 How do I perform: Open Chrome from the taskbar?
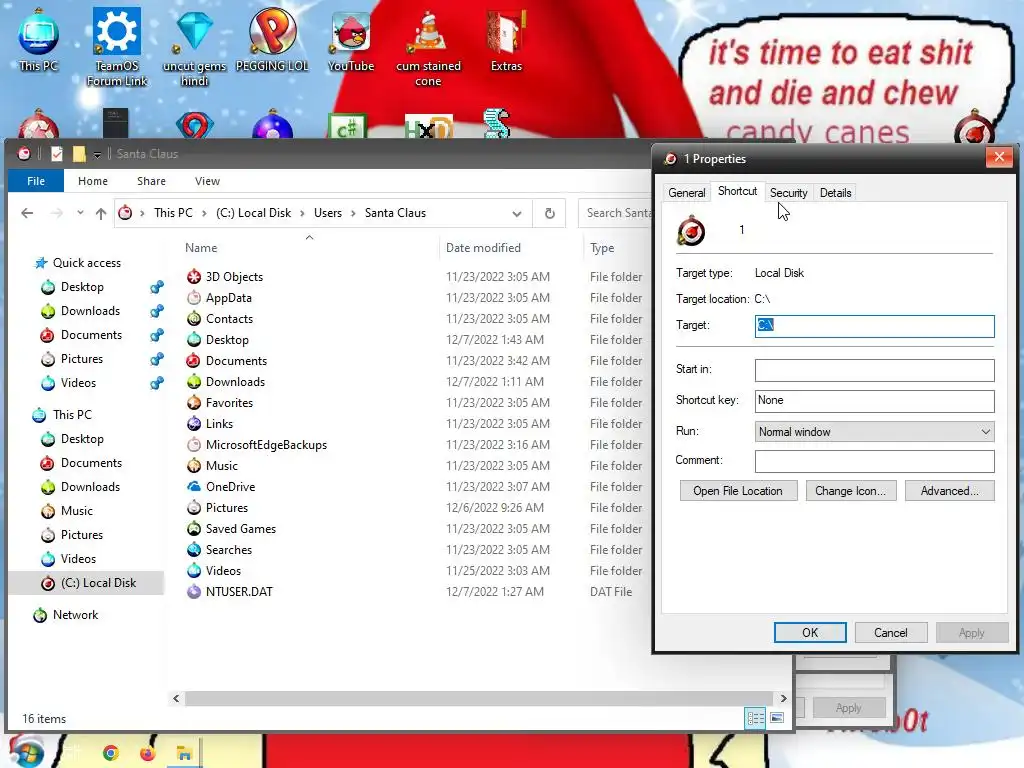pos(111,753)
